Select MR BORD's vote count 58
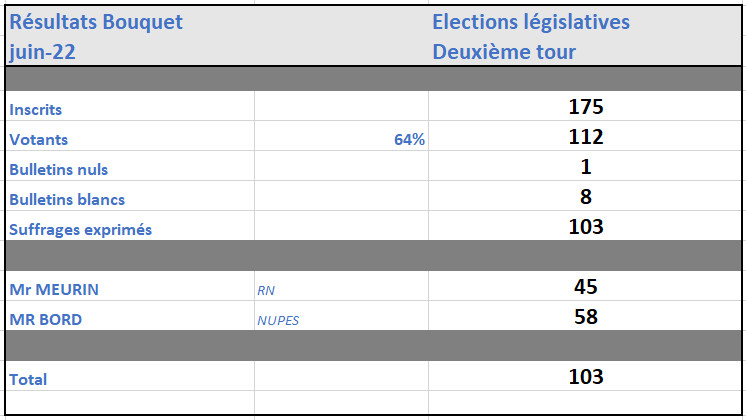 click(x=586, y=317)
